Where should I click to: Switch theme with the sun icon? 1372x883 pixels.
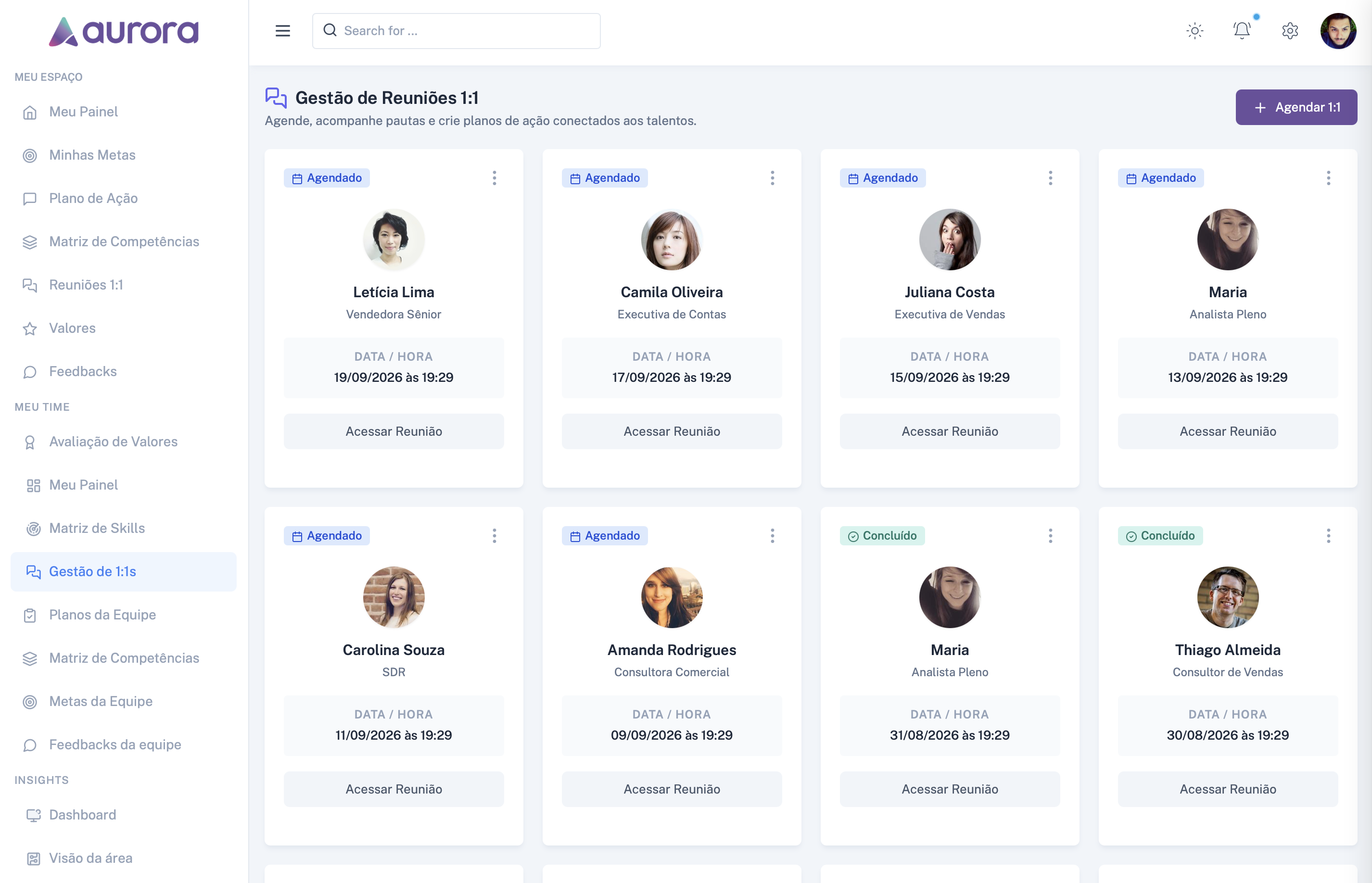1195,31
